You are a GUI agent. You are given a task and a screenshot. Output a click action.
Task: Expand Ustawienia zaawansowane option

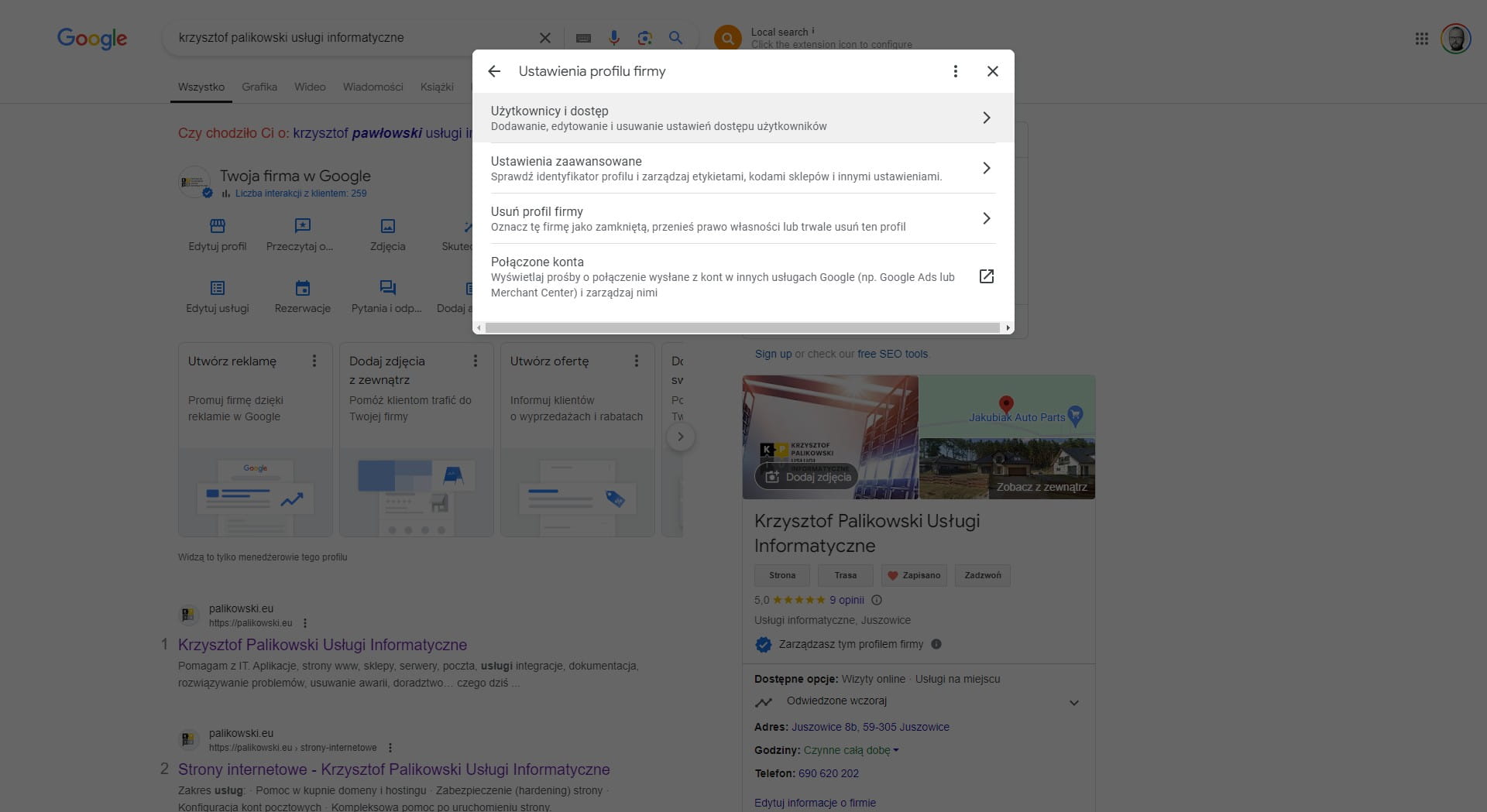coord(742,168)
